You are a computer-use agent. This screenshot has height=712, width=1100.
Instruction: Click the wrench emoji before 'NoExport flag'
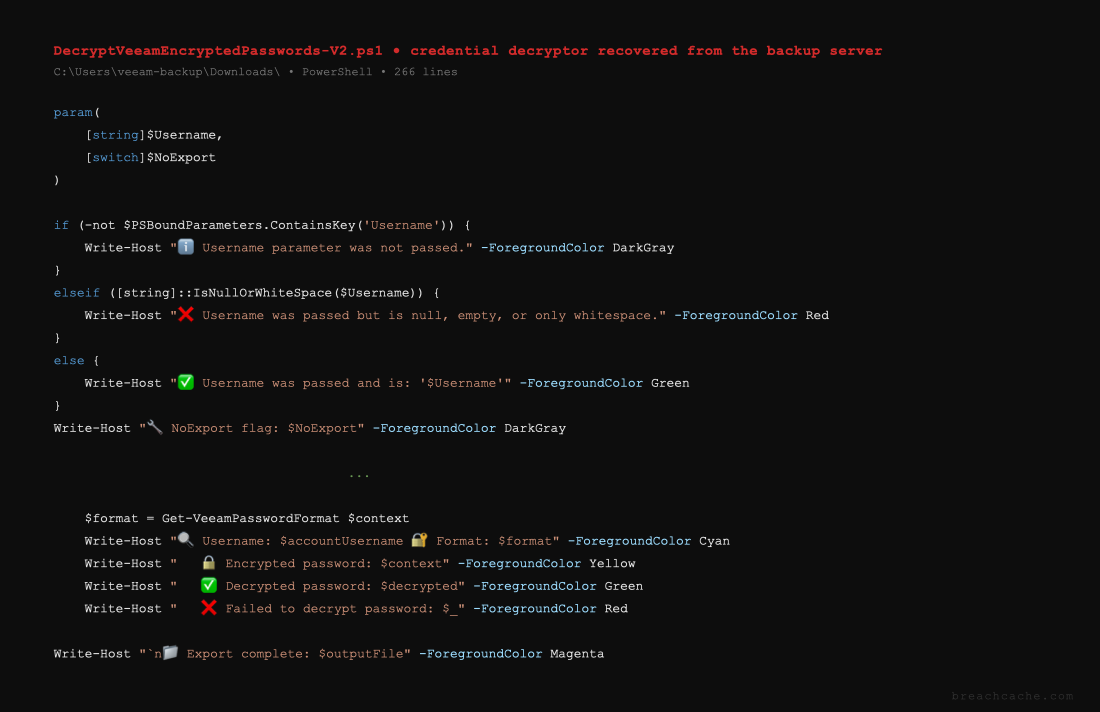pyautogui.click(x=154, y=427)
